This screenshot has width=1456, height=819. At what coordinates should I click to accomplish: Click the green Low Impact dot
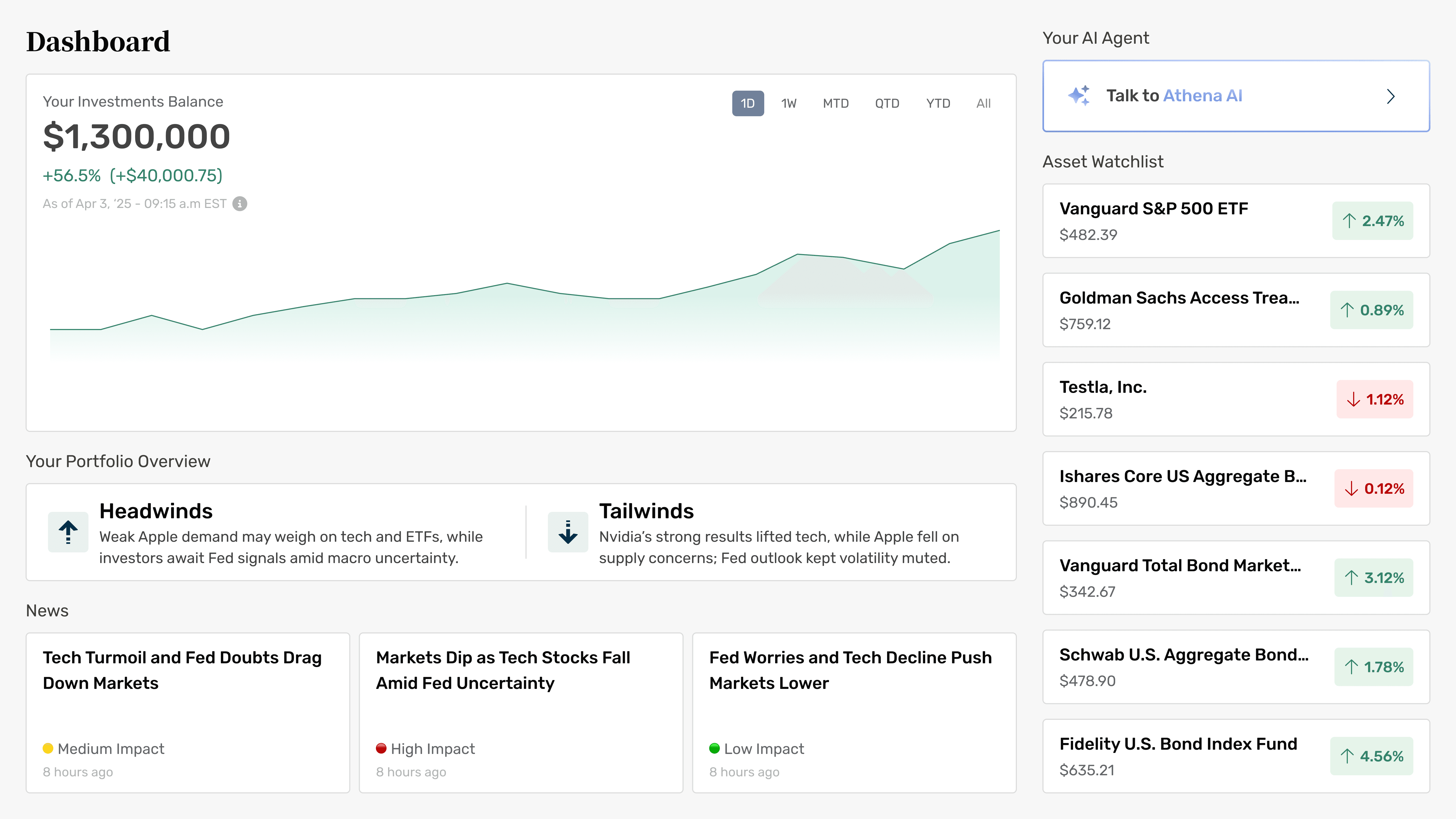714,748
